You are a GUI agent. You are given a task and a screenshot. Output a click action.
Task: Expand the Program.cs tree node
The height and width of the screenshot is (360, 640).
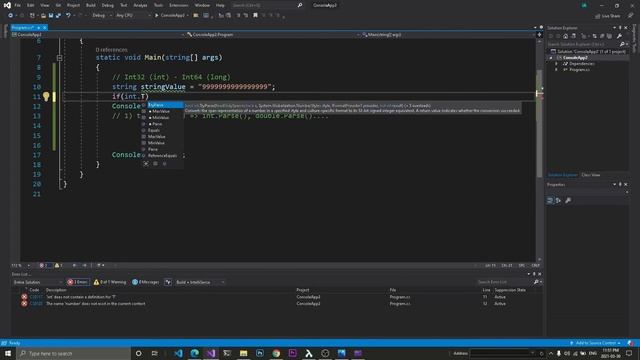coord(556,70)
